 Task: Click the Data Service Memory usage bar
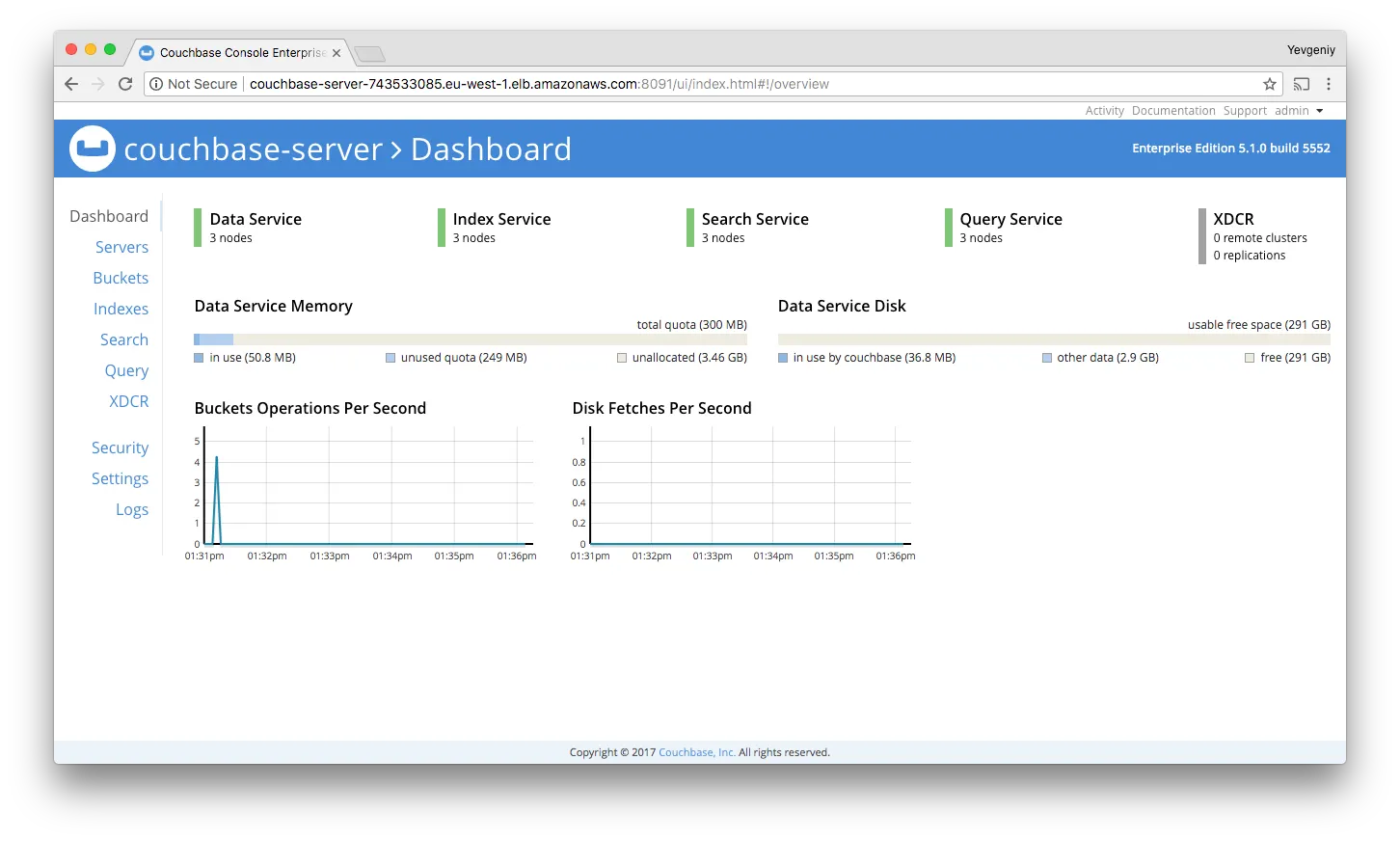point(471,339)
